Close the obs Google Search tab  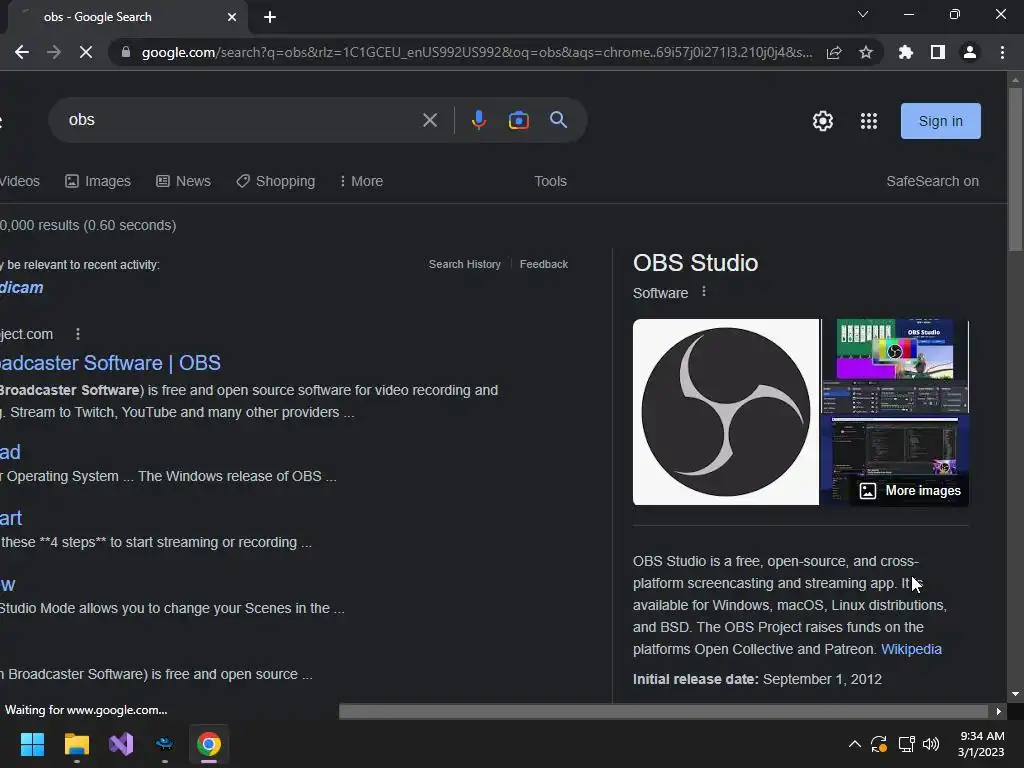[232, 17]
